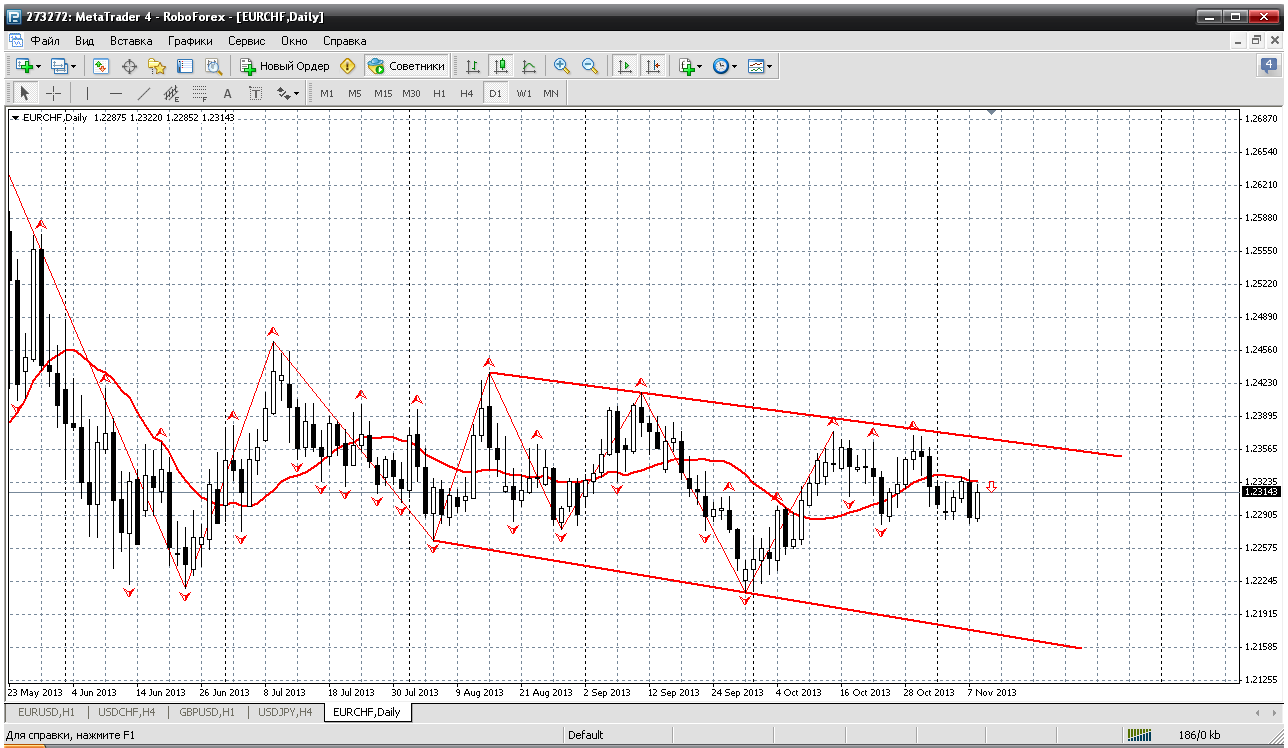Switch to M30 timeframe
Image resolution: width=1288 pixels, height=748 pixels.
pos(411,93)
